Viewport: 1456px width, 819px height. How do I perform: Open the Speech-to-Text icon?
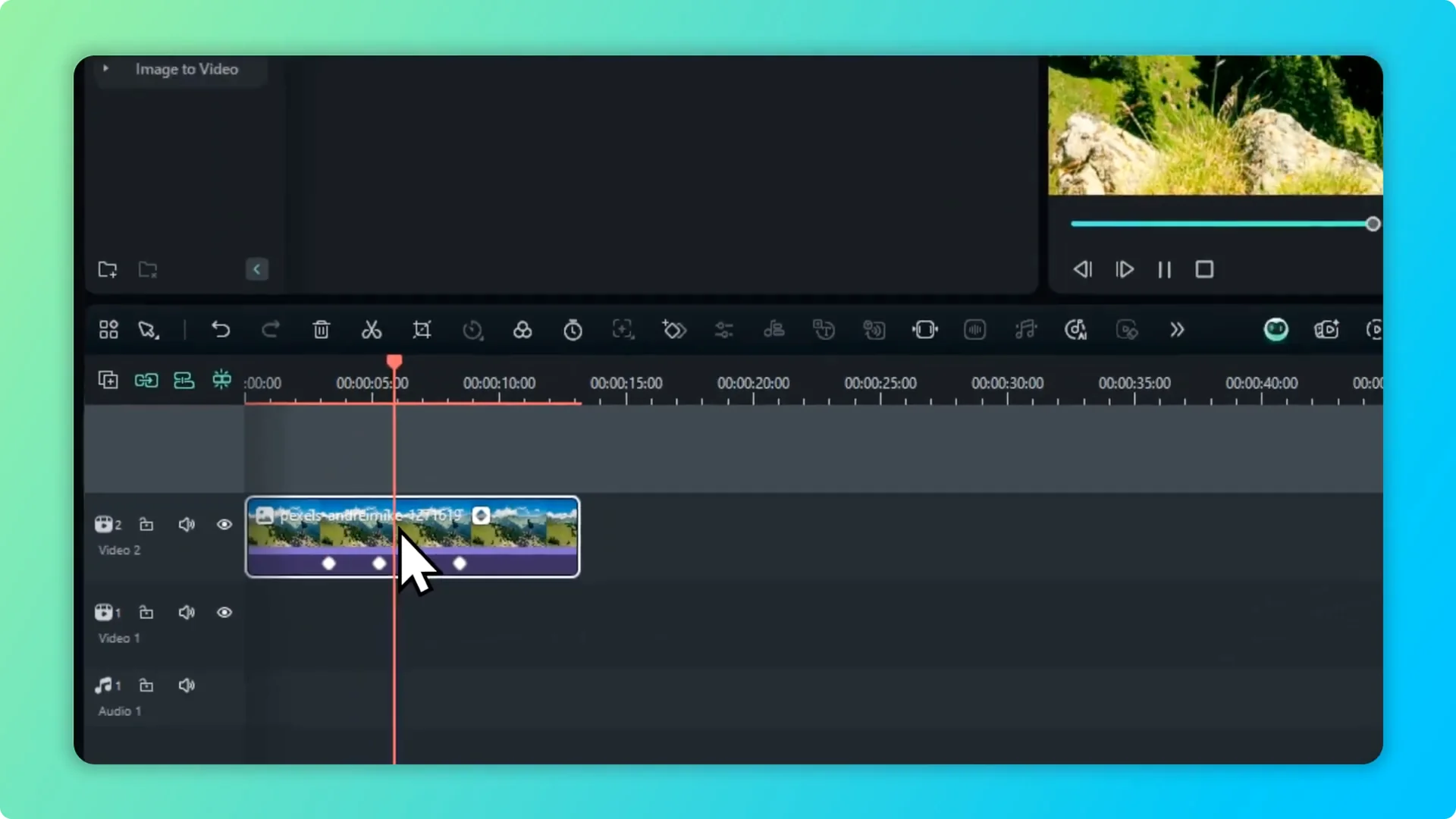[x=874, y=330]
